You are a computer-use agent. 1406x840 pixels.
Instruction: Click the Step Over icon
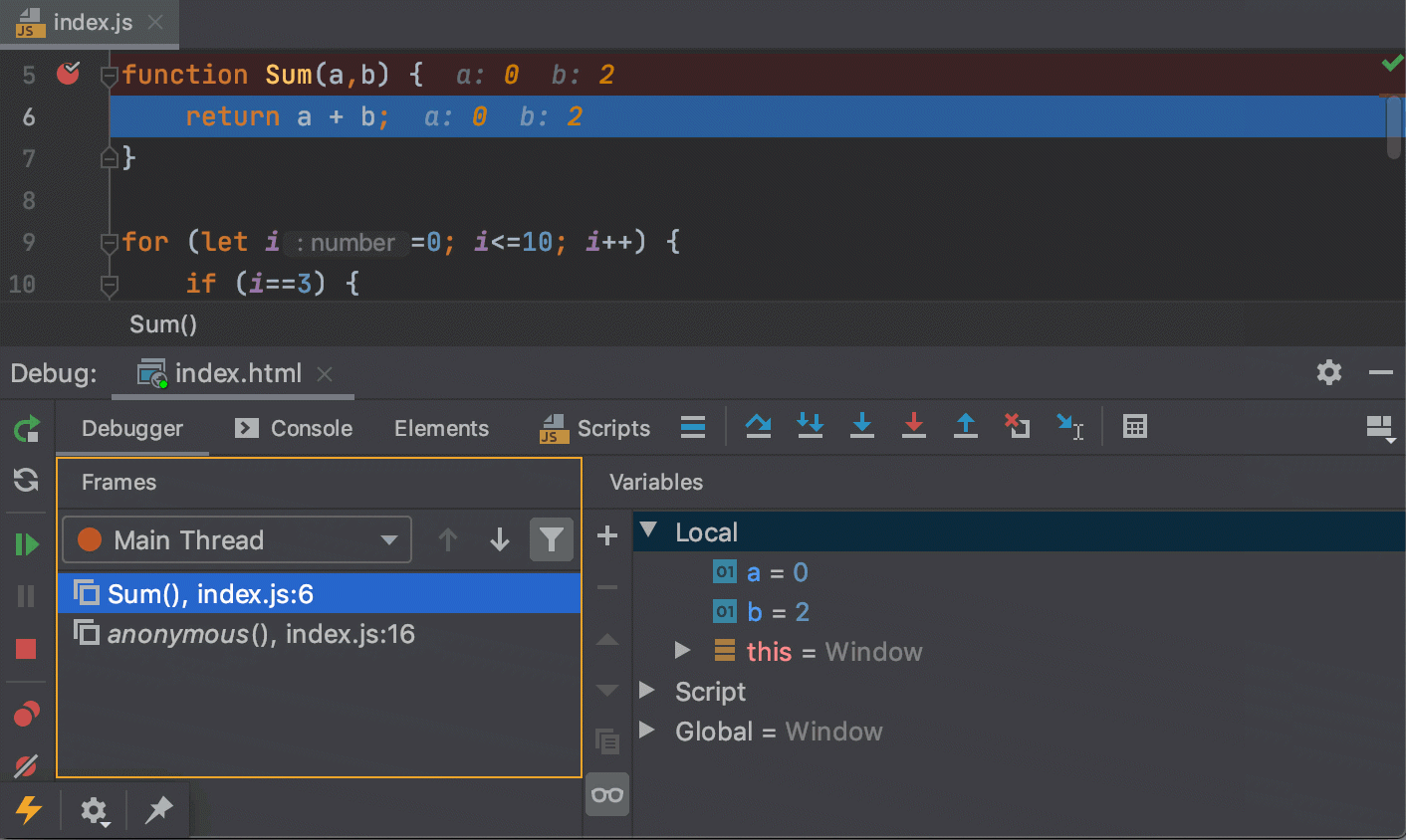[x=759, y=427]
